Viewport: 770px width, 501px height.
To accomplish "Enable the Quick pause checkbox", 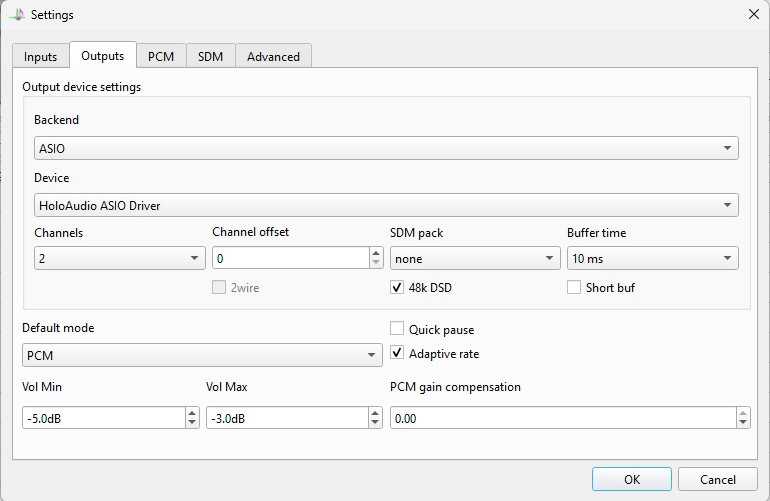I will click(397, 329).
